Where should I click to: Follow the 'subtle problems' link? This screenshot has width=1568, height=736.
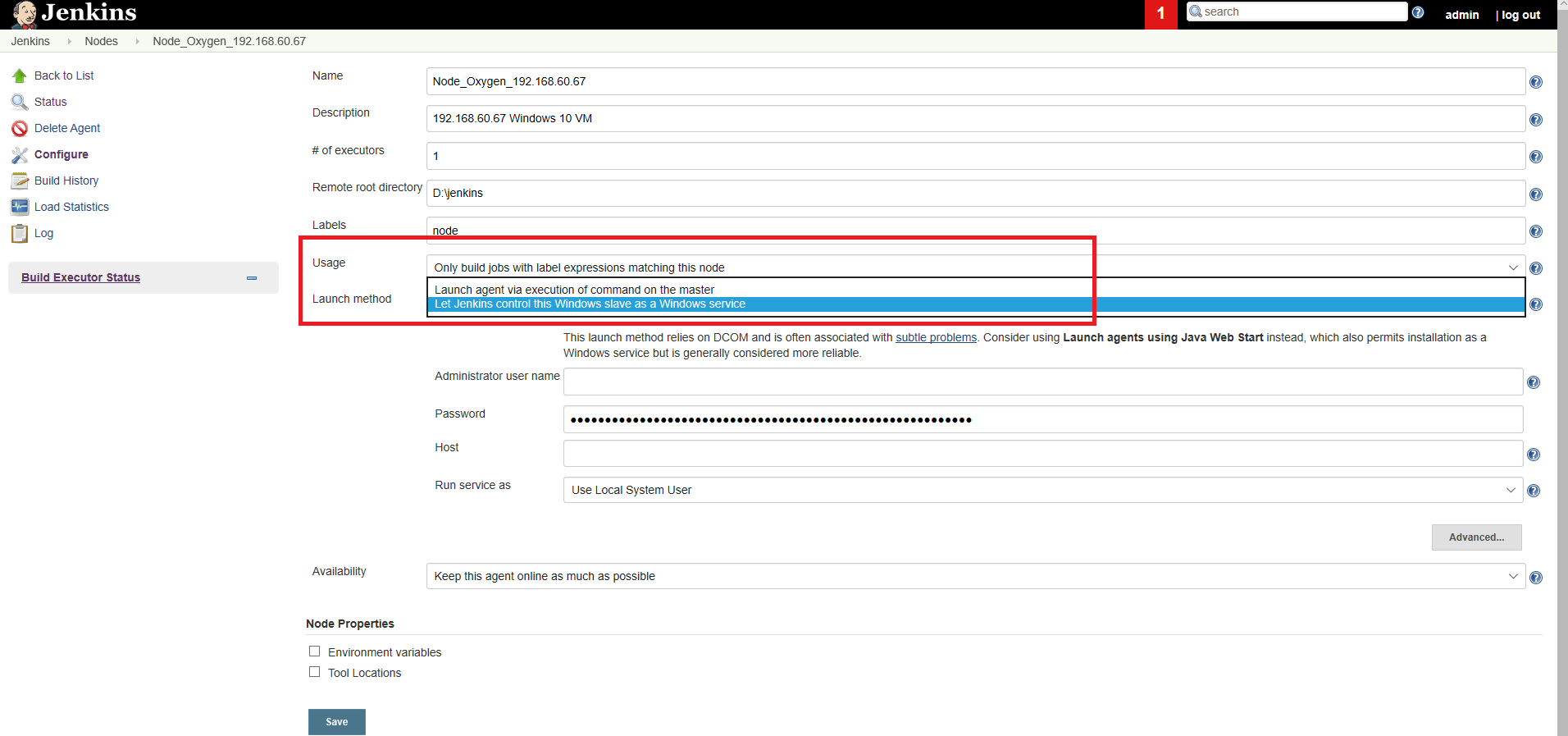936,337
